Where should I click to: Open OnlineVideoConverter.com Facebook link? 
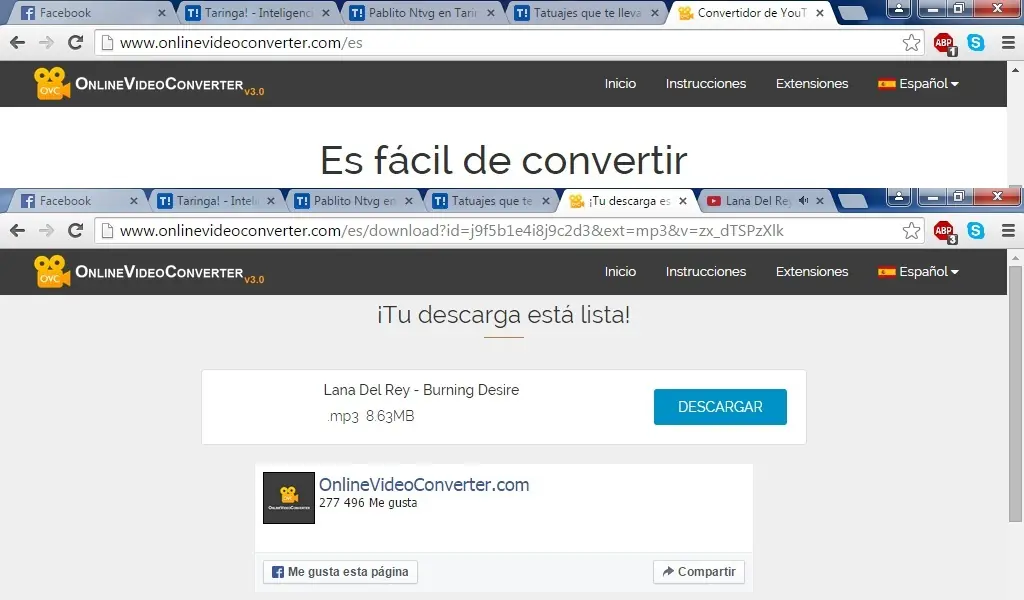424,484
